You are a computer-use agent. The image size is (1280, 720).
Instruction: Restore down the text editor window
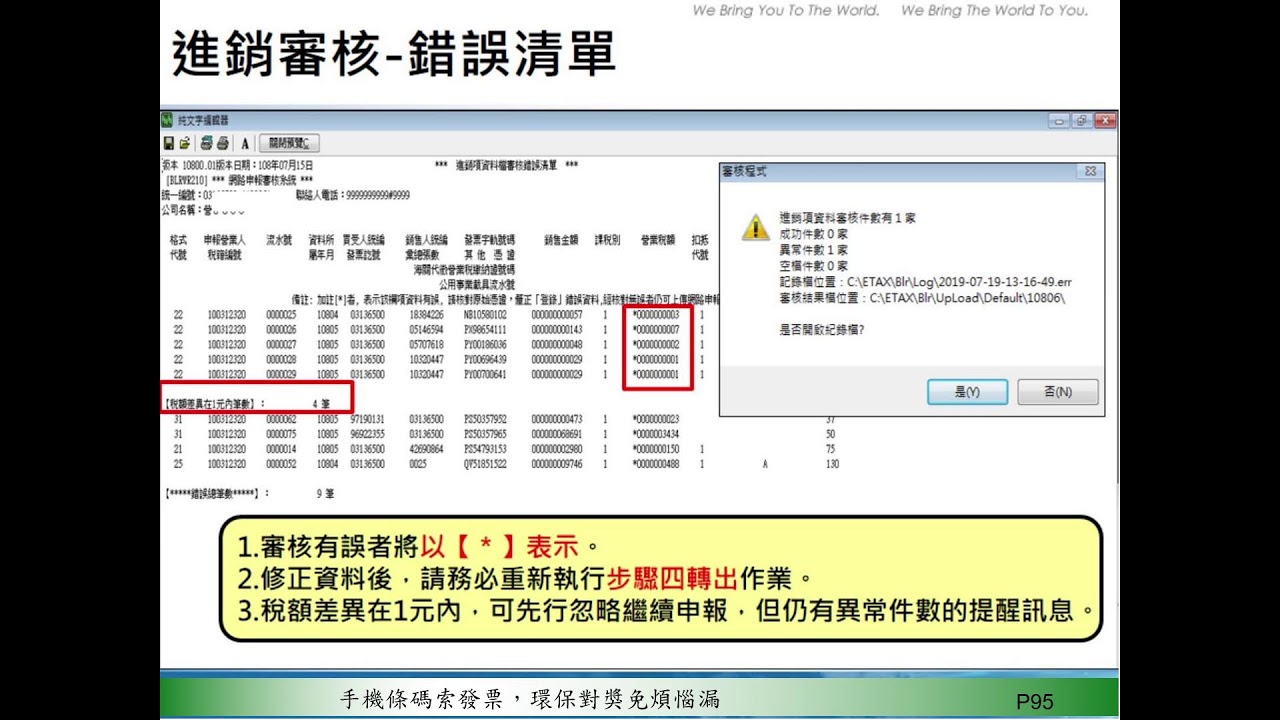coord(1081,120)
